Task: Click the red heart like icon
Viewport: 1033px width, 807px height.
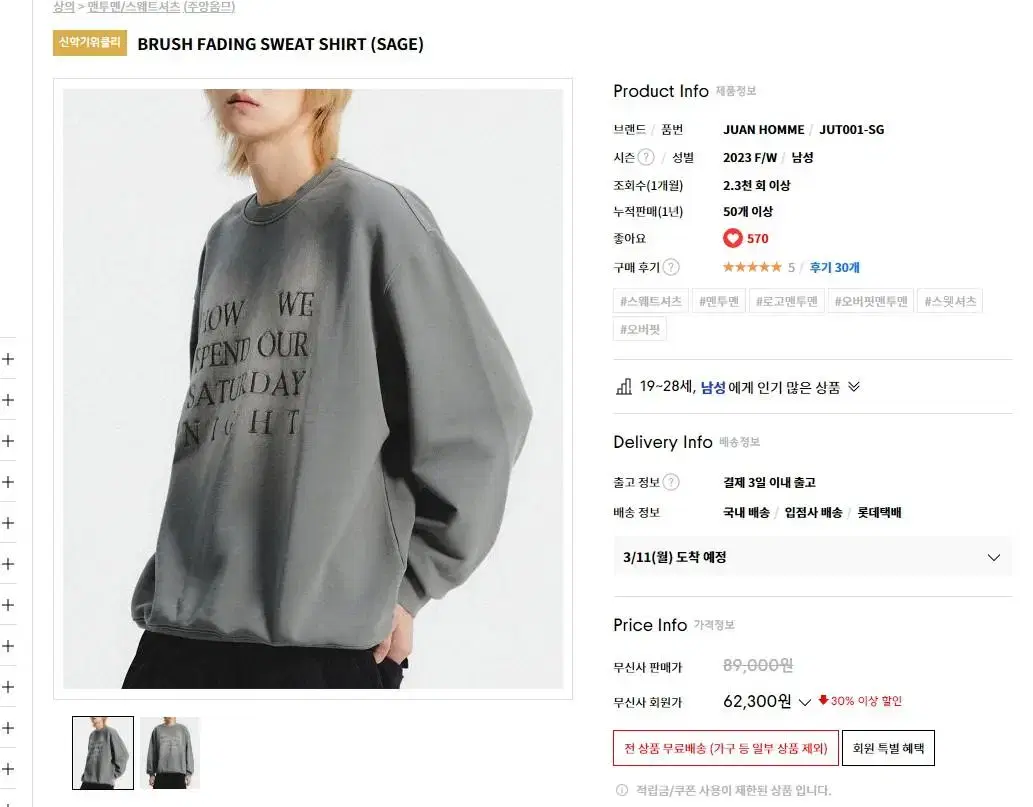Action: (x=732, y=238)
